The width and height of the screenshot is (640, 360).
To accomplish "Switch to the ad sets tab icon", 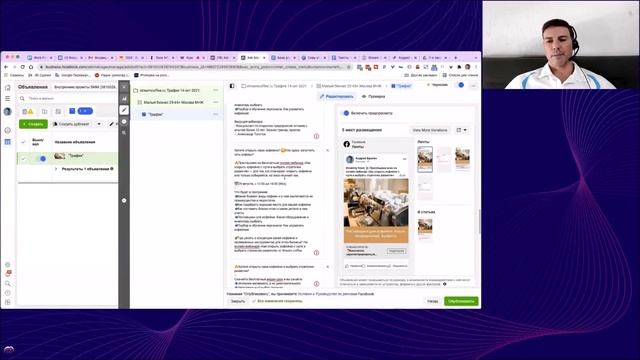I will (44, 111).
